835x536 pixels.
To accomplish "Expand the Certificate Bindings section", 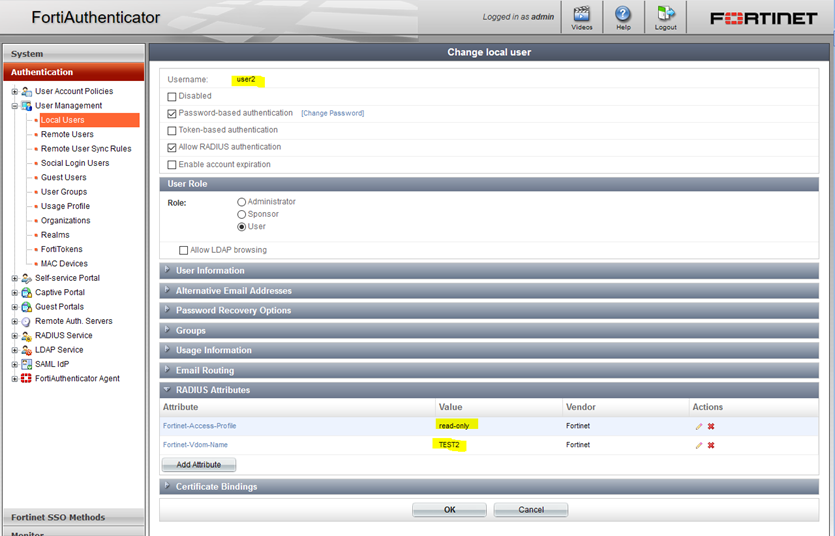I will pyautogui.click(x=216, y=487).
